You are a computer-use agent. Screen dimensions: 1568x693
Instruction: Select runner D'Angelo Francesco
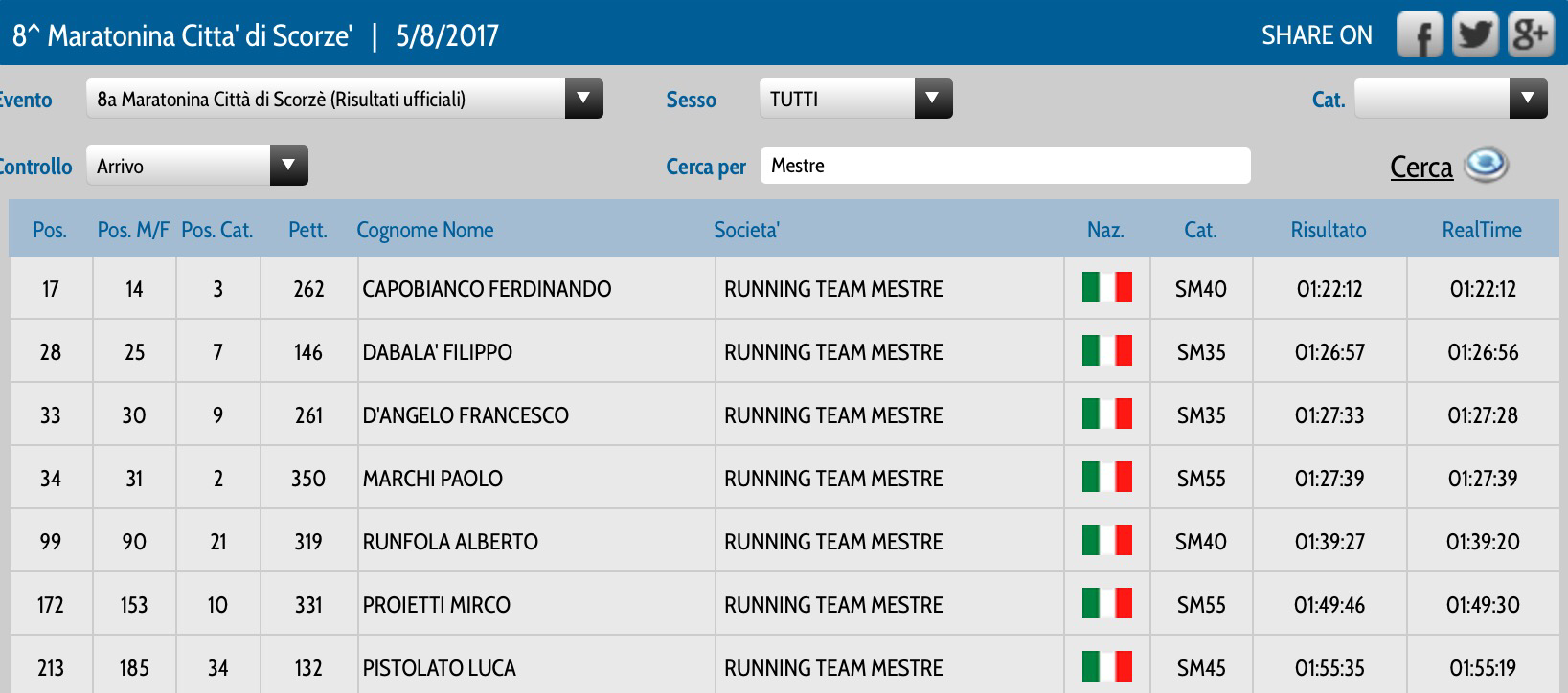click(x=466, y=415)
